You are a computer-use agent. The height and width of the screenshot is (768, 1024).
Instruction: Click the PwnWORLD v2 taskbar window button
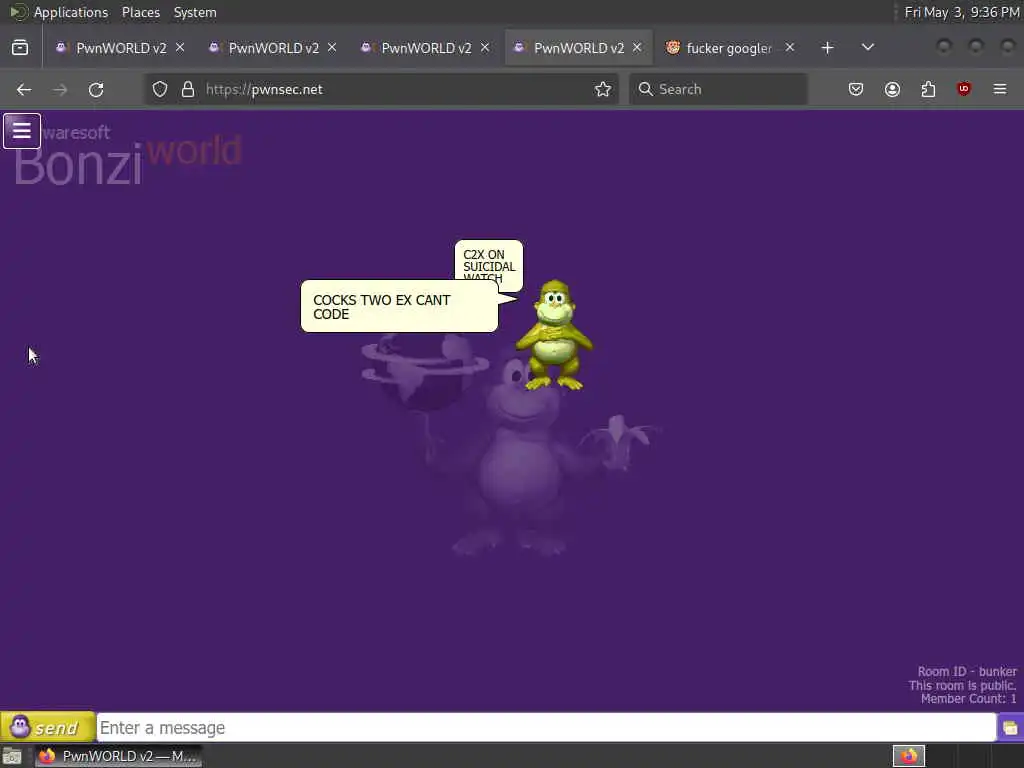coord(119,756)
